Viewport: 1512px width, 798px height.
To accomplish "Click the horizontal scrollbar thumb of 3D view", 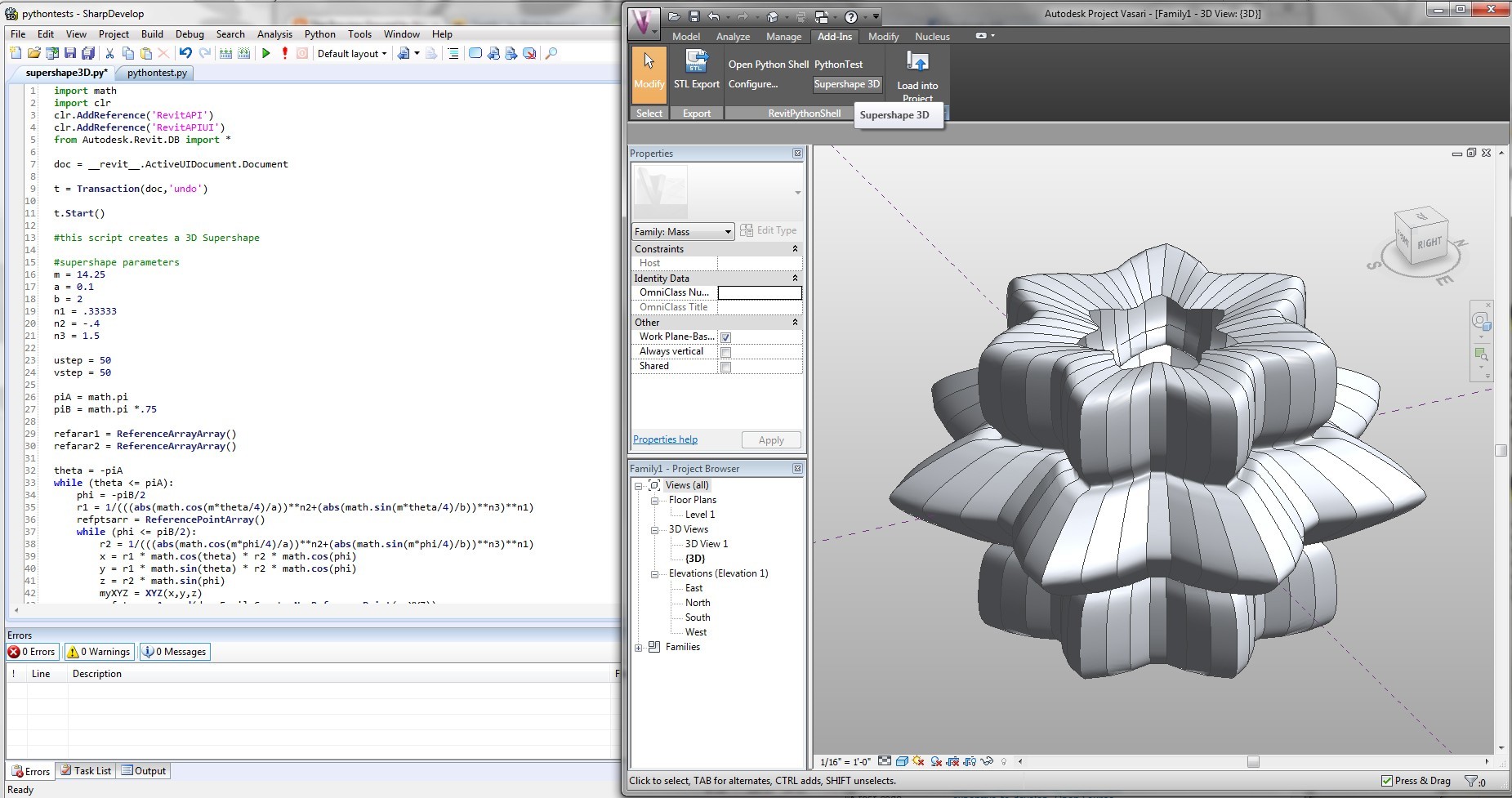I will [1253, 761].
